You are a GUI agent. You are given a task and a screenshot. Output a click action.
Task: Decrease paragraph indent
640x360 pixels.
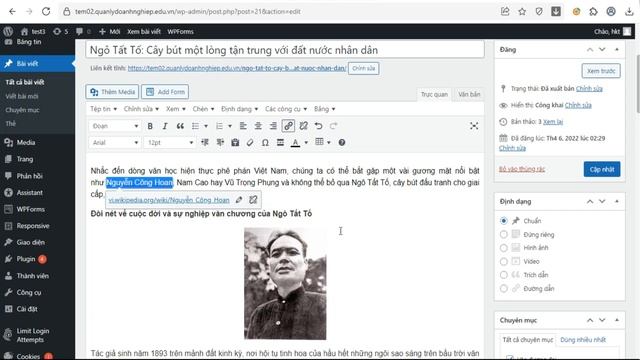click(205, 142)
